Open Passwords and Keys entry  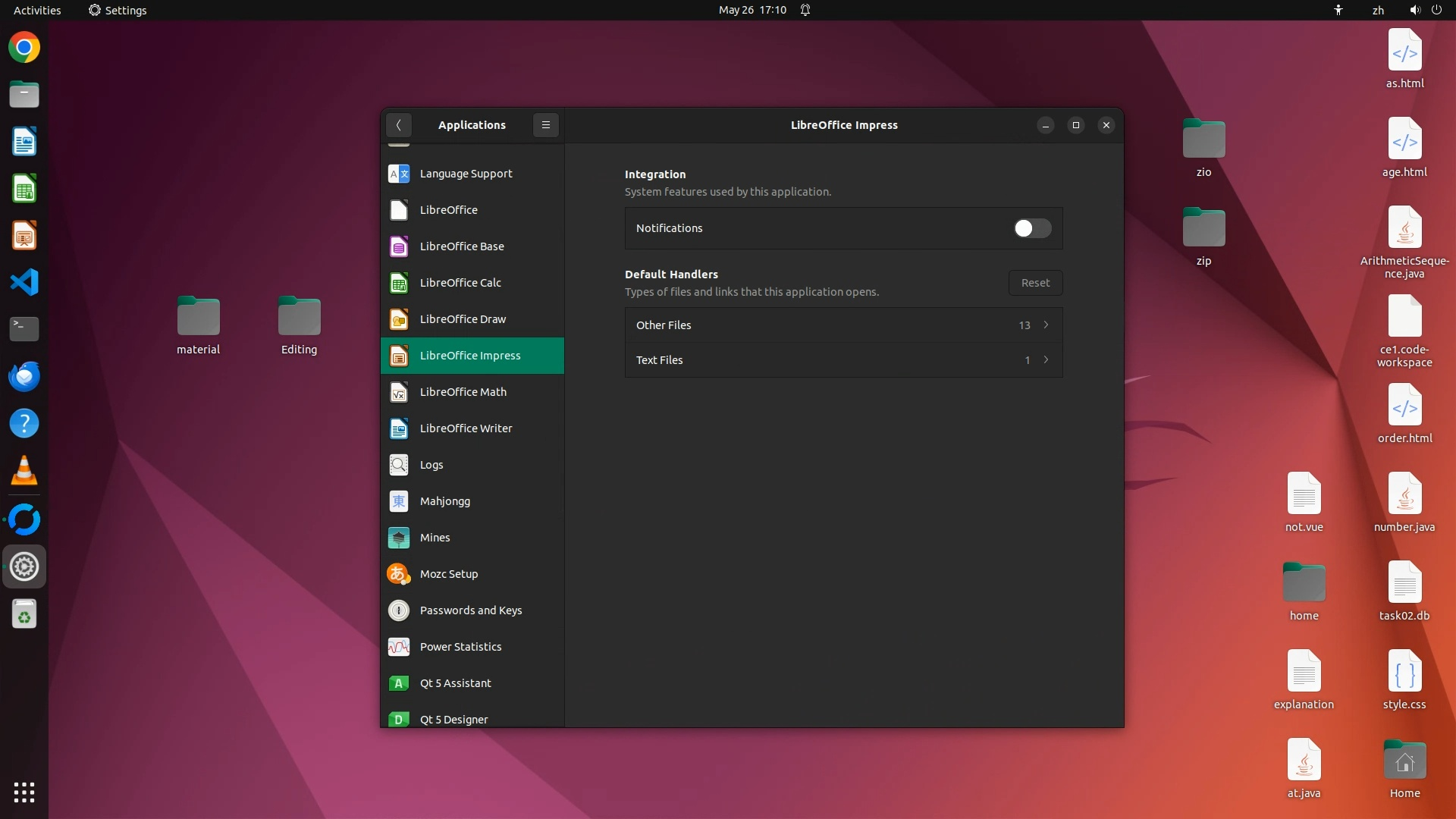tap(472, 610)
